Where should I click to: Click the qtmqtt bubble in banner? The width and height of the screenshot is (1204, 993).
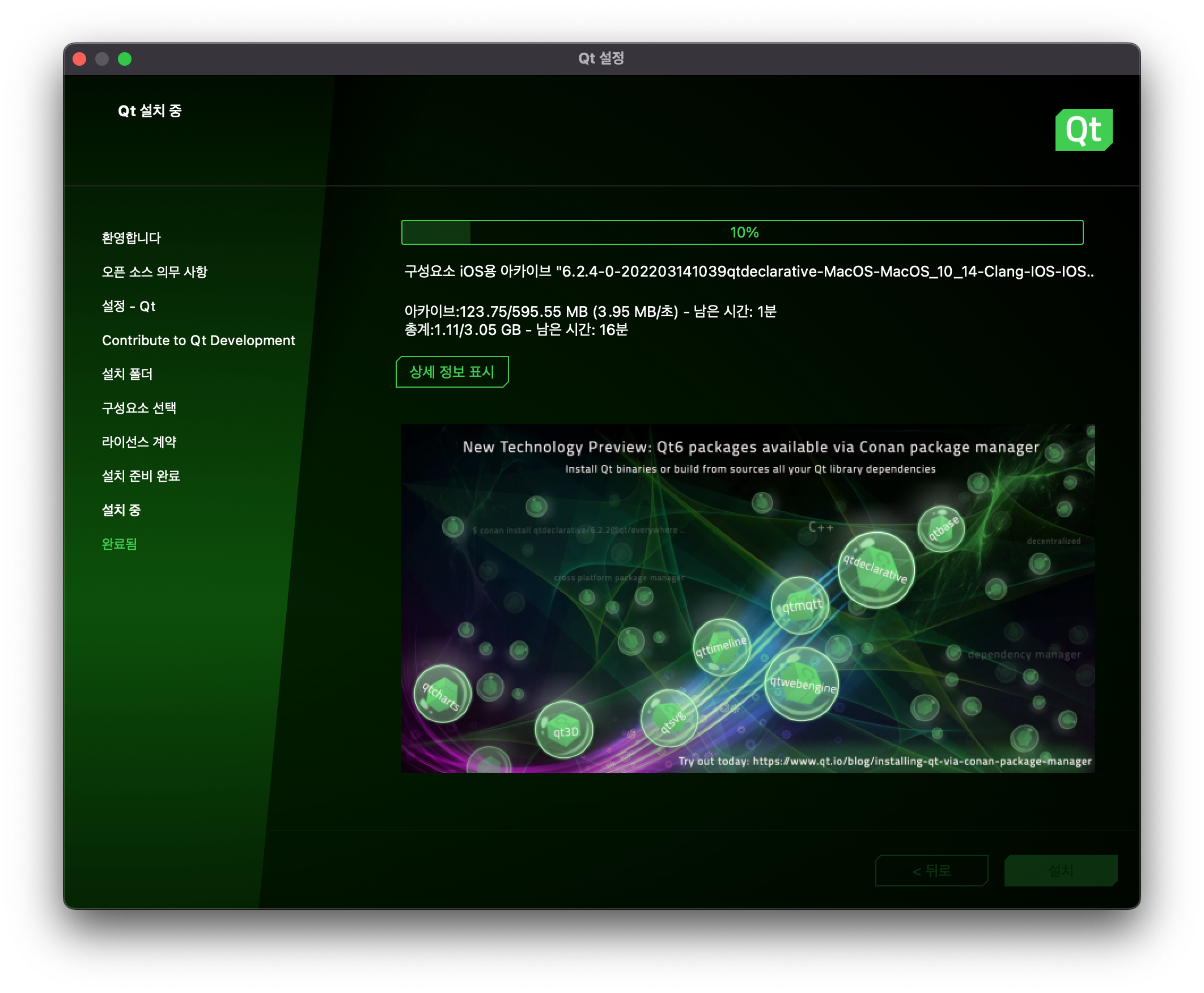point(800,605)
